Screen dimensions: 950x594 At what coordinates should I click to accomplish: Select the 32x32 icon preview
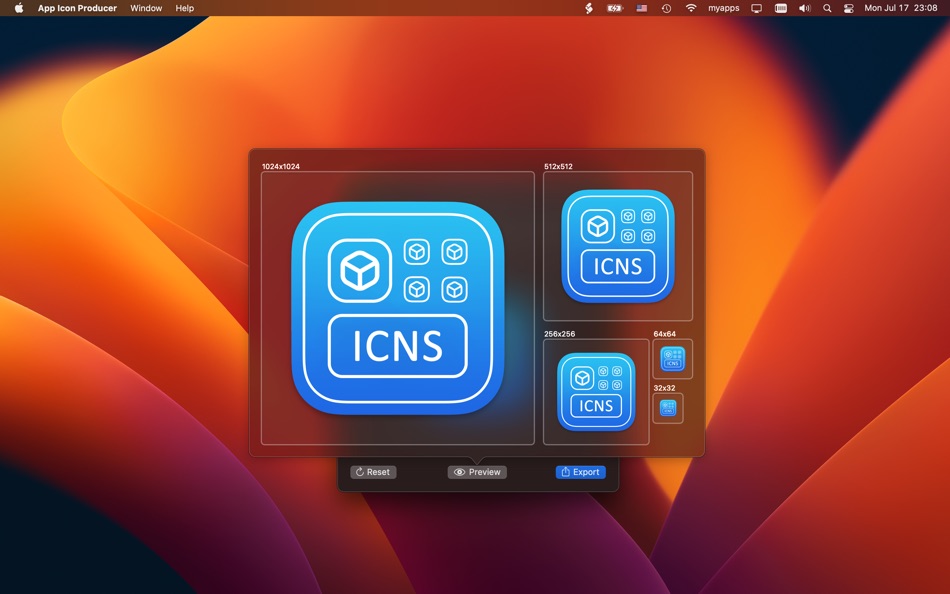pos(668,408)
